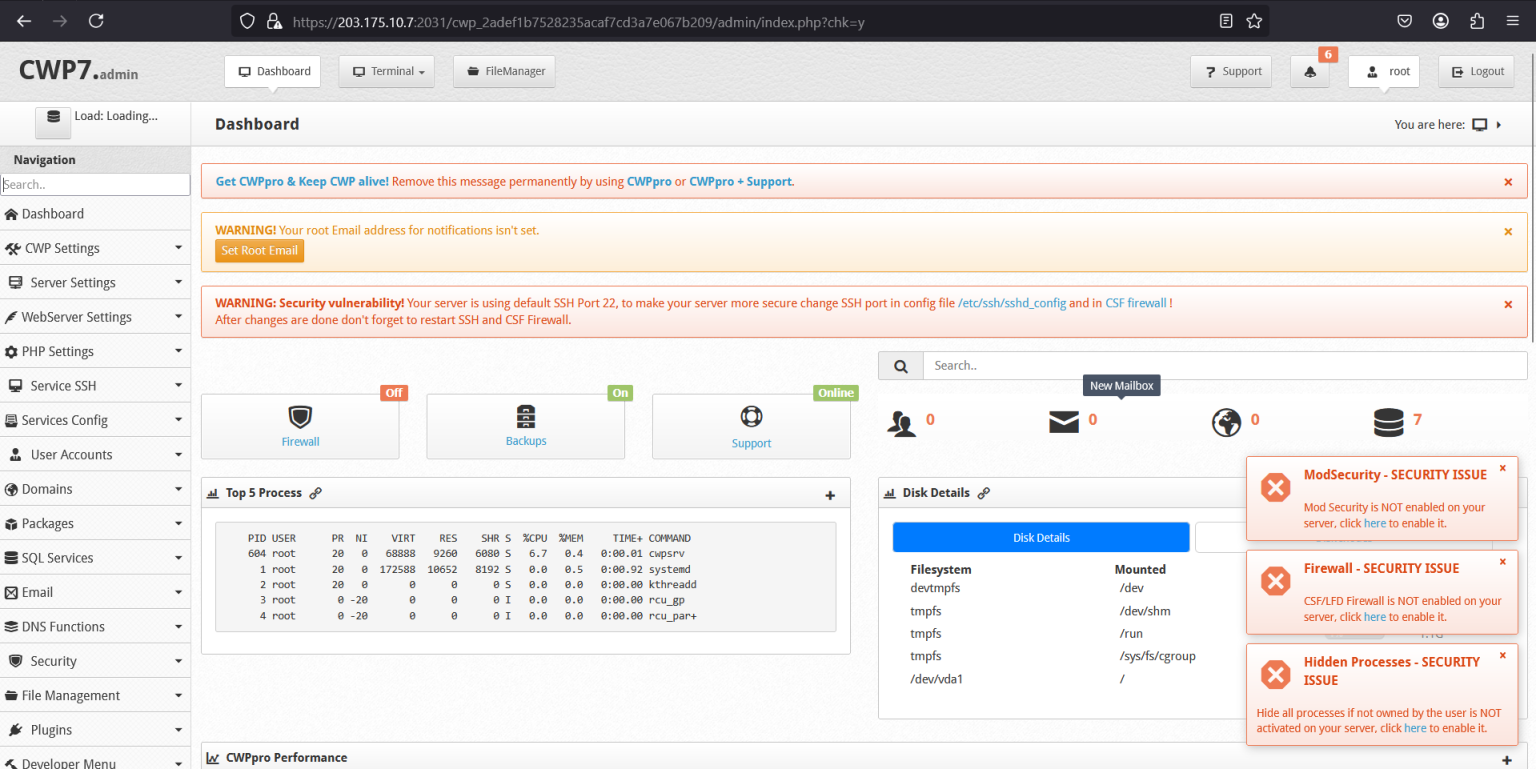Image resolution: width=1536 pixels, height=769 pixels.
Task: Open the Backups server icon
Action: (x=526, y=416)
